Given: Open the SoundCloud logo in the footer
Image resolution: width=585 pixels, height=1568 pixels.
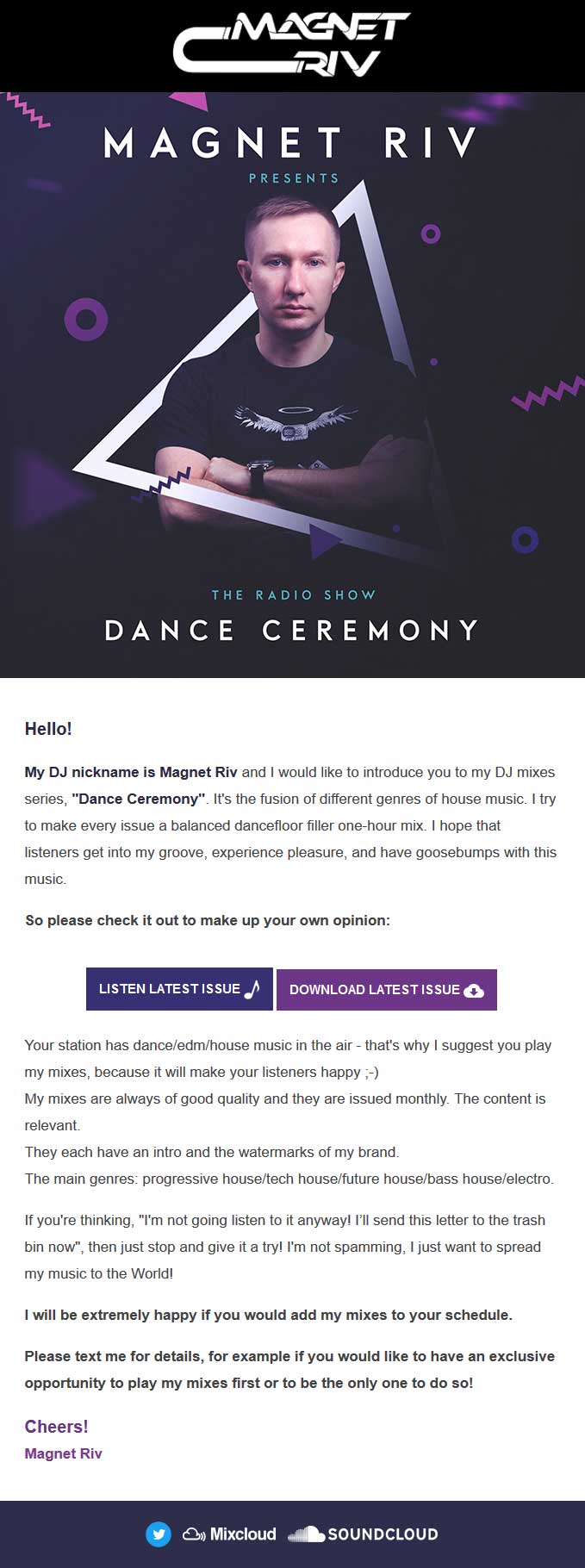Looking at the screenshot, I should click(x=363, y=1534).
